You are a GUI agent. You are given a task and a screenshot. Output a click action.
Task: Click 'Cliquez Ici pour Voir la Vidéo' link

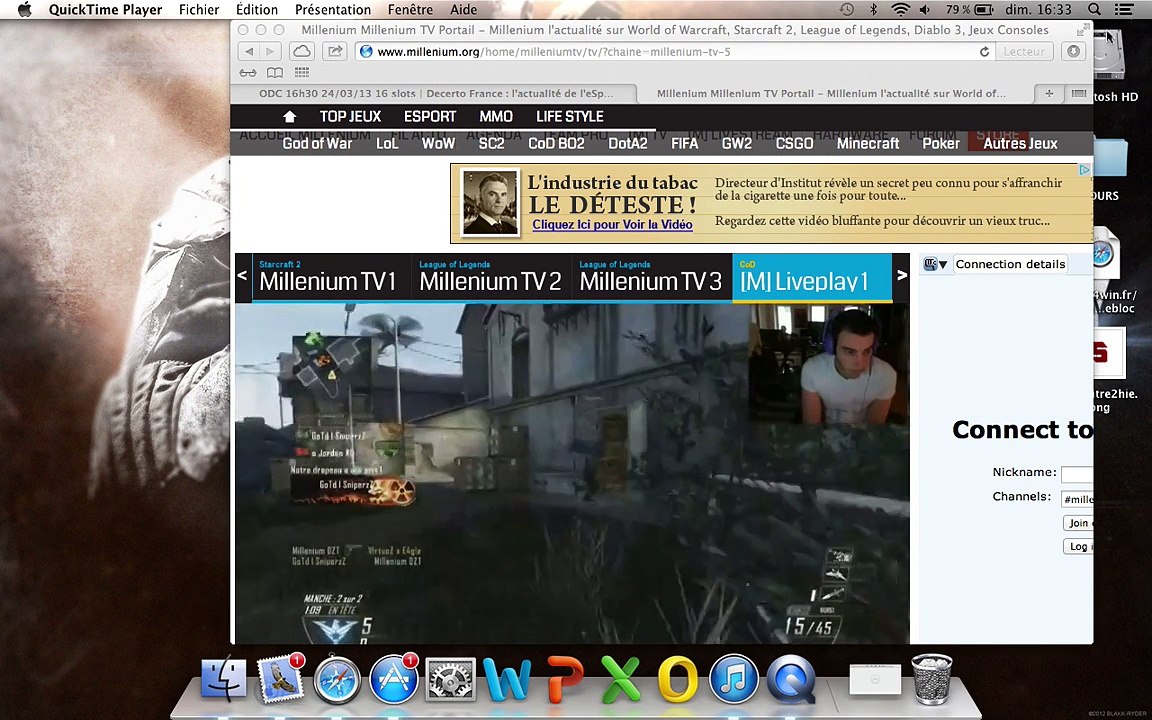click(x=613, y=225)
